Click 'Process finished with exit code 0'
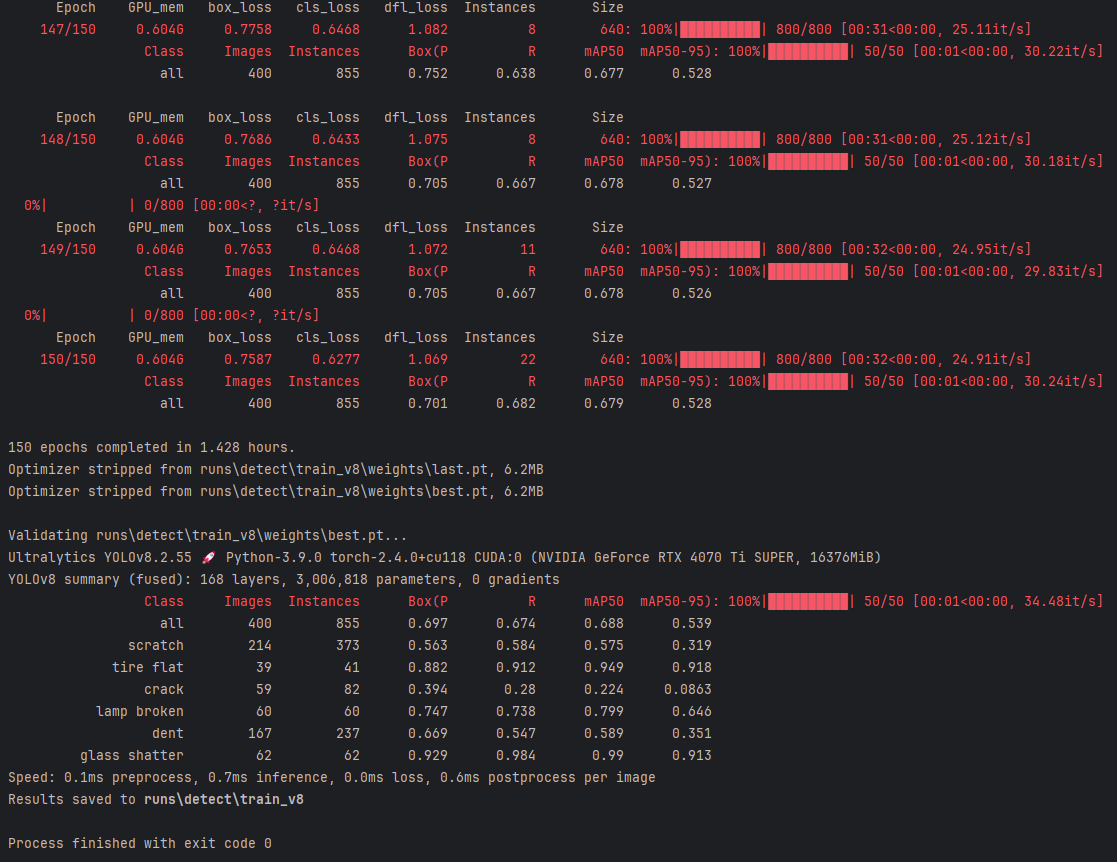 [140, 843]
